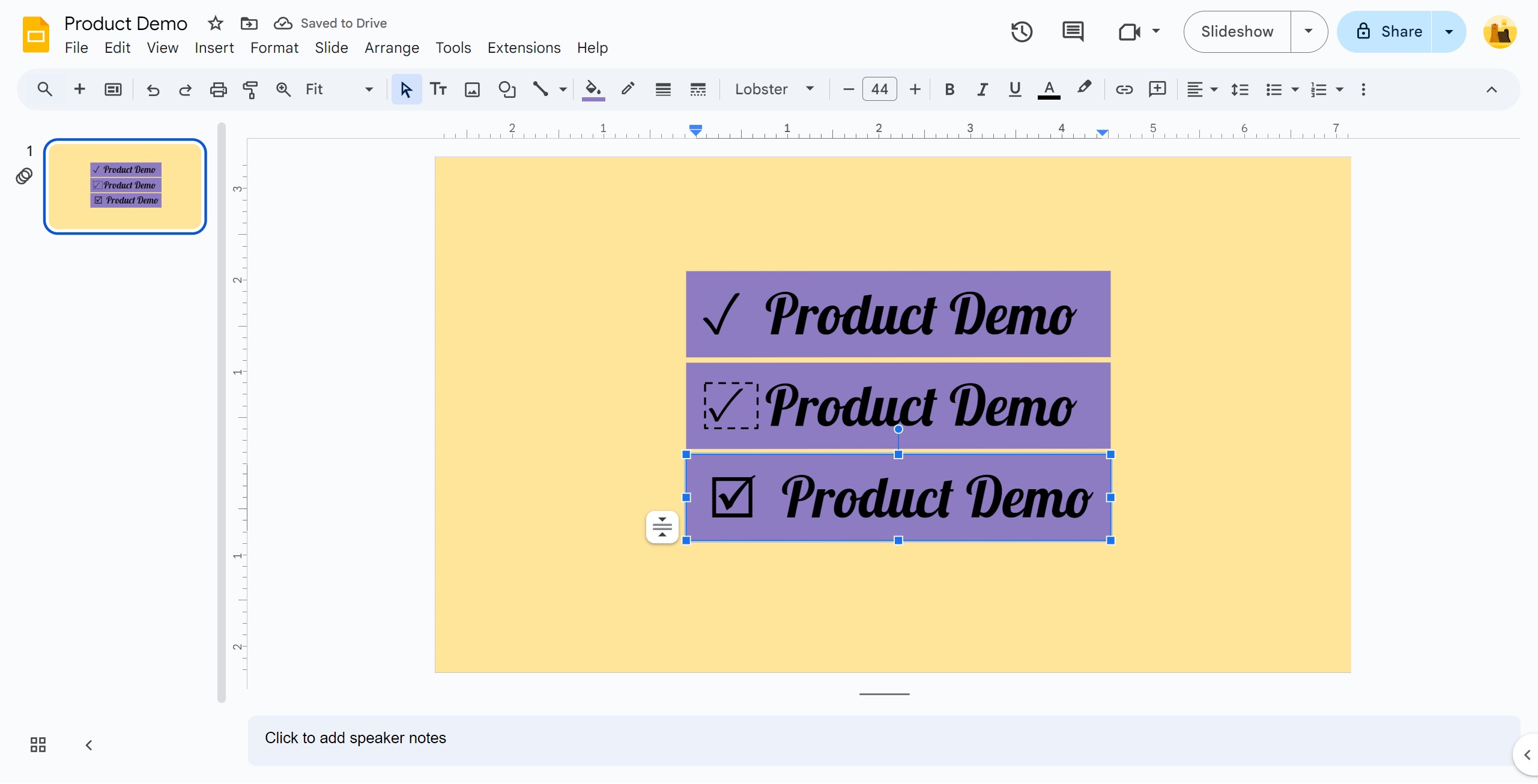Open the Fill color paint bucket

coord(593,89)
